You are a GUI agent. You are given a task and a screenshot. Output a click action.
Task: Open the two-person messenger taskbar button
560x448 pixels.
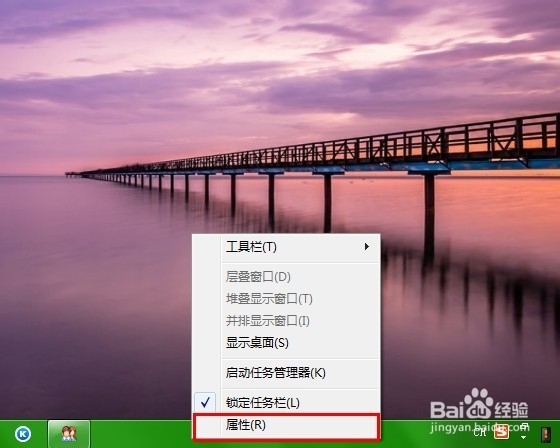(x=69, y=434)
